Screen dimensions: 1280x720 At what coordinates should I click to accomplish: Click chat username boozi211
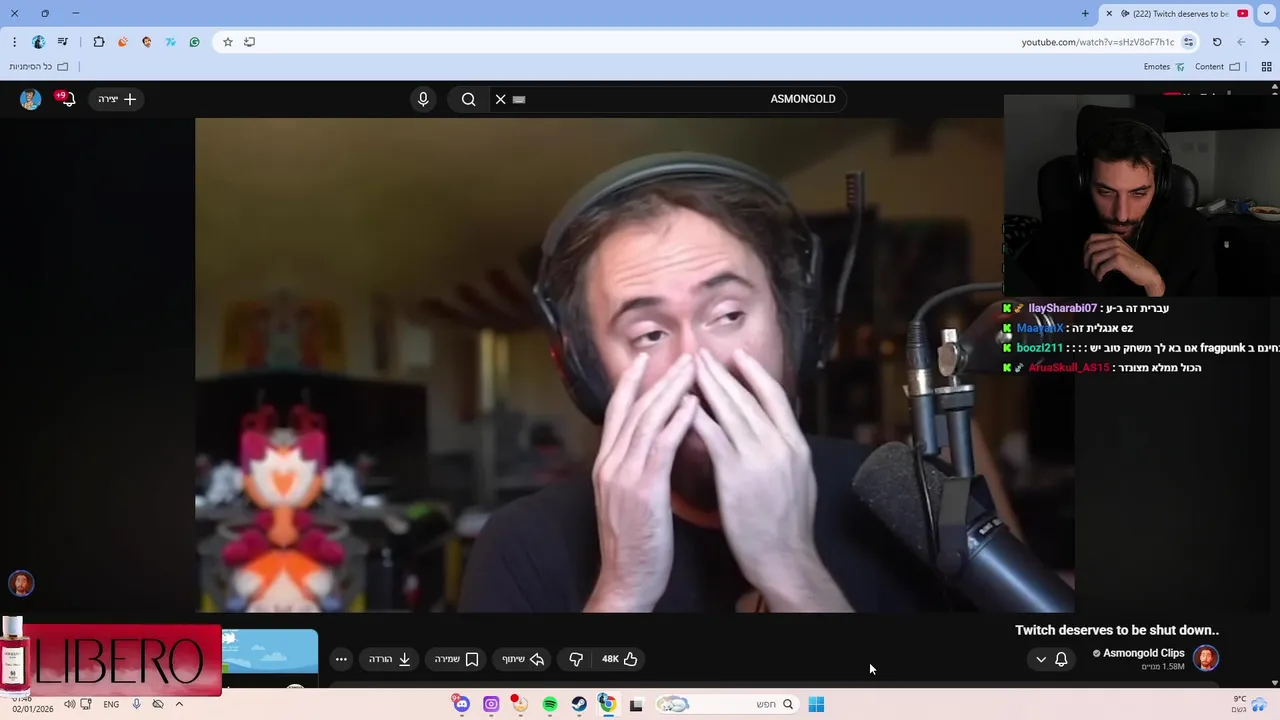(x=1039, y=348)
